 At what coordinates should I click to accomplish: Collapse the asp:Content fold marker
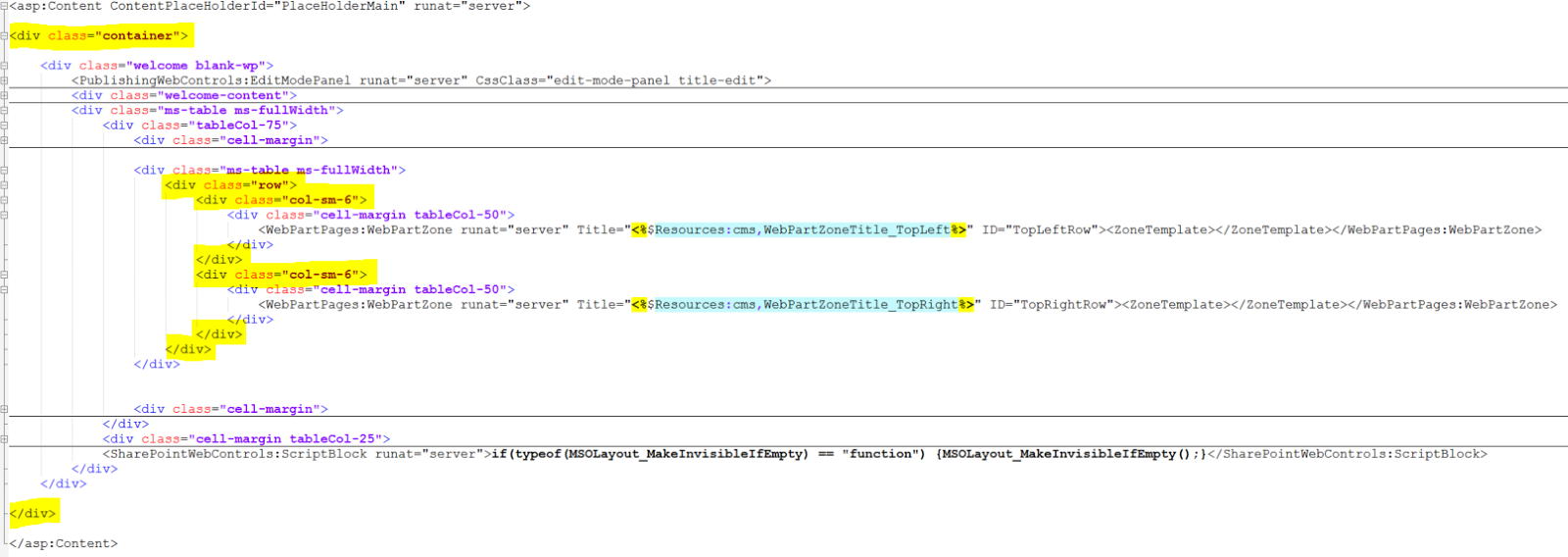click(4, 6)
